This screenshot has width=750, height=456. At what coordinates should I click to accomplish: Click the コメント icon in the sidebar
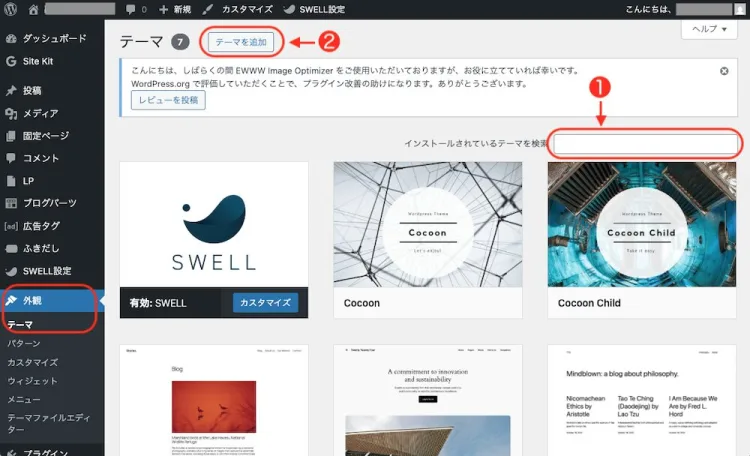click(x=11, y=158)
